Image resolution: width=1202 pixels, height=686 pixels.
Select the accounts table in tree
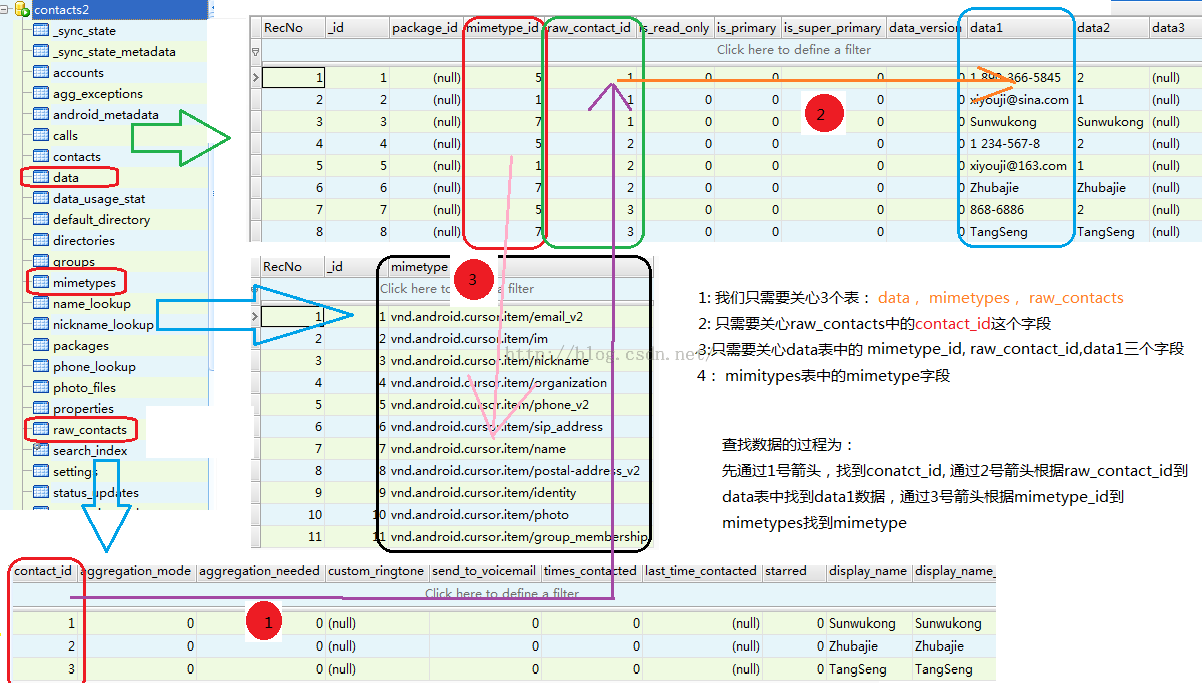point(78,73)
